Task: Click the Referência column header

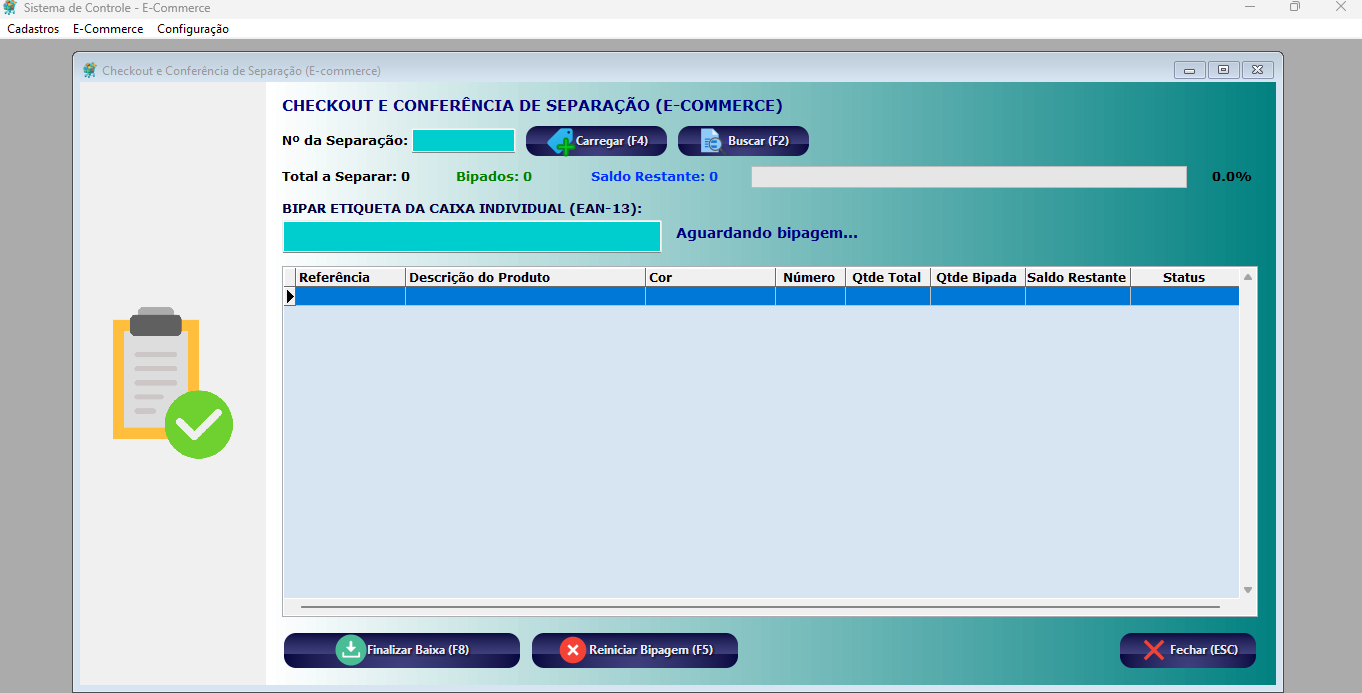Action: pyautogui.click(x=350, y=277)
